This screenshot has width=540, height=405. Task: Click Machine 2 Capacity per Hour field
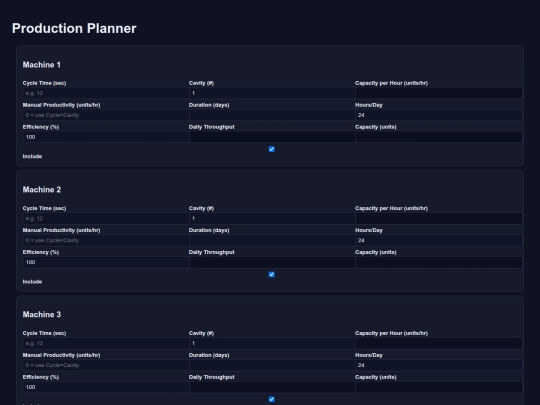[439, 218]
